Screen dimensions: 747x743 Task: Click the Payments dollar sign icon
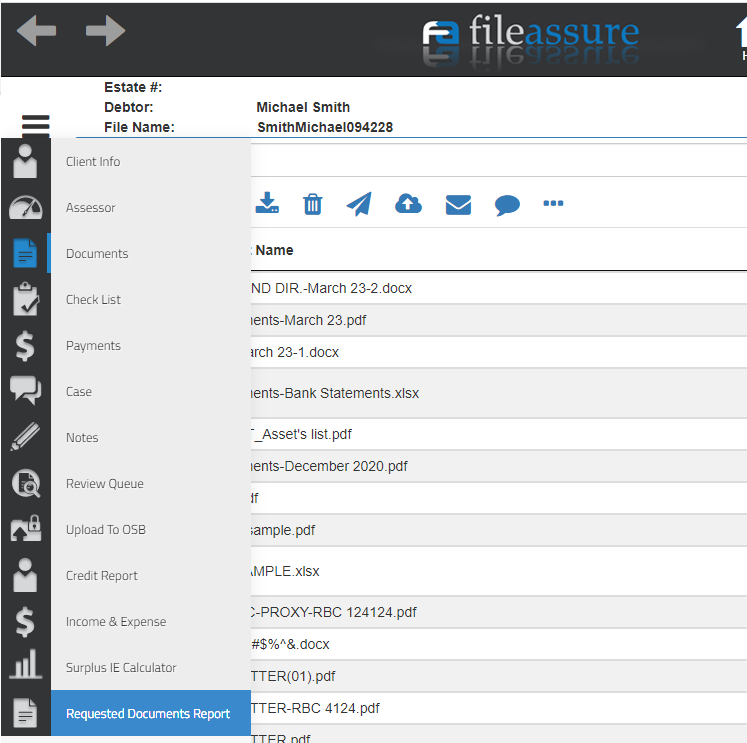coord(25,345)
